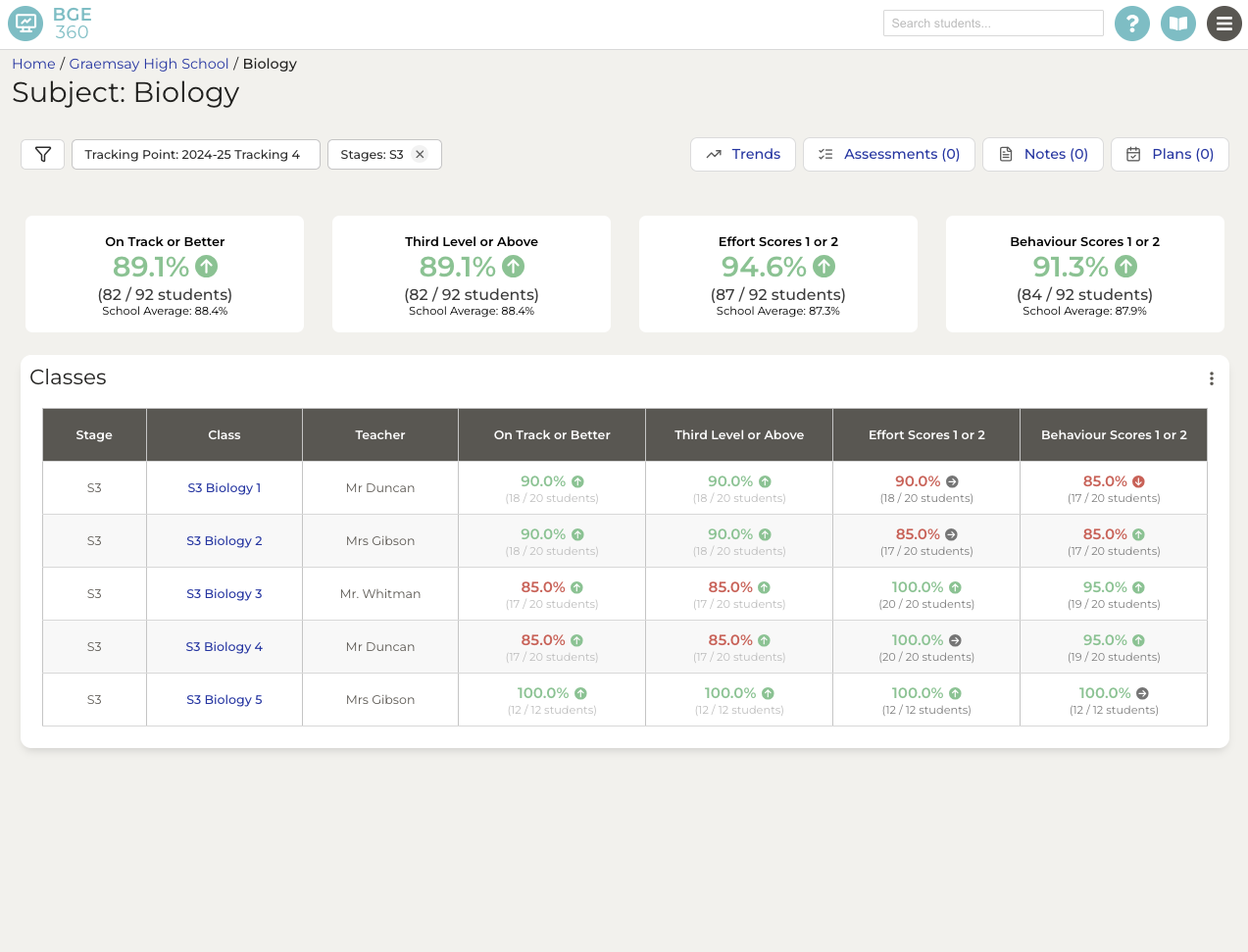Click the BGE 360 logo icon
The image size is (1248, 952).
pyautogui.click(x=25, y=23)
